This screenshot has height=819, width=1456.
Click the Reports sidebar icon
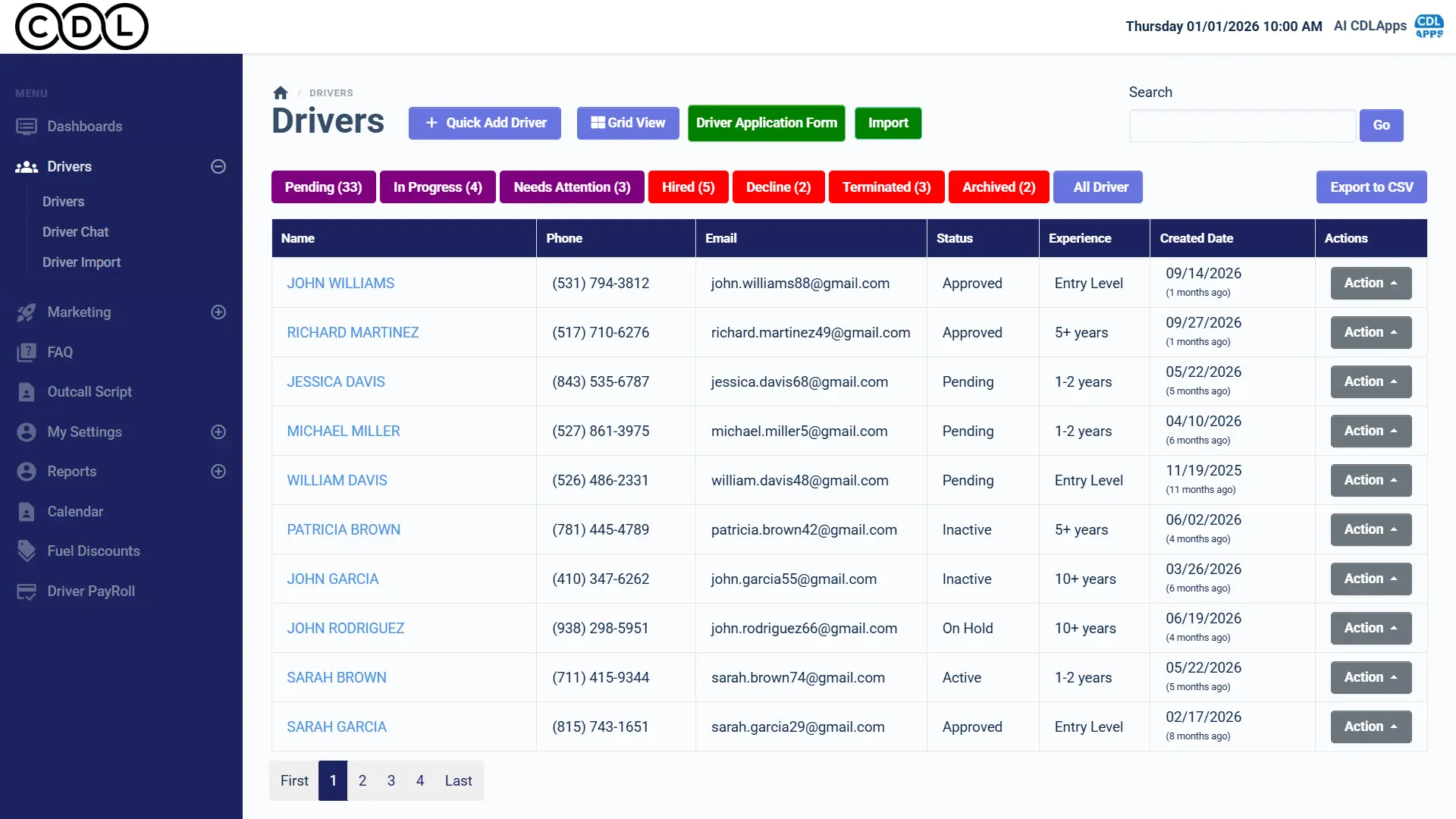pos(27,472)
